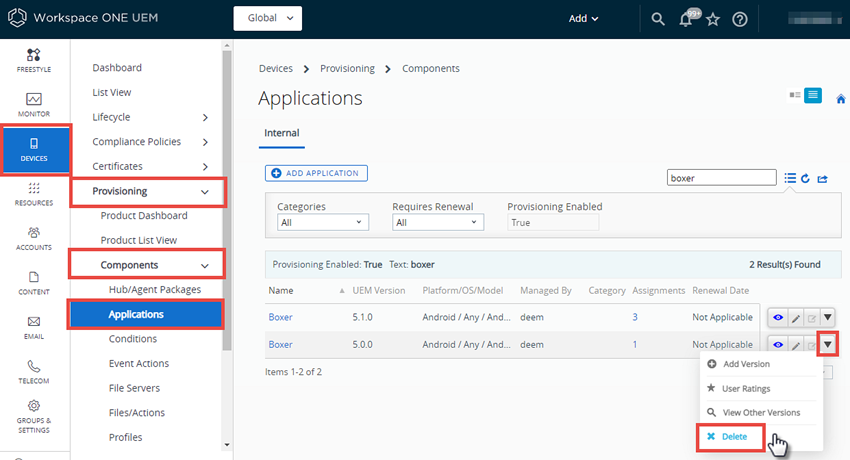Open the Accounts section
This screenshot has height=460, width=850.
34,238
